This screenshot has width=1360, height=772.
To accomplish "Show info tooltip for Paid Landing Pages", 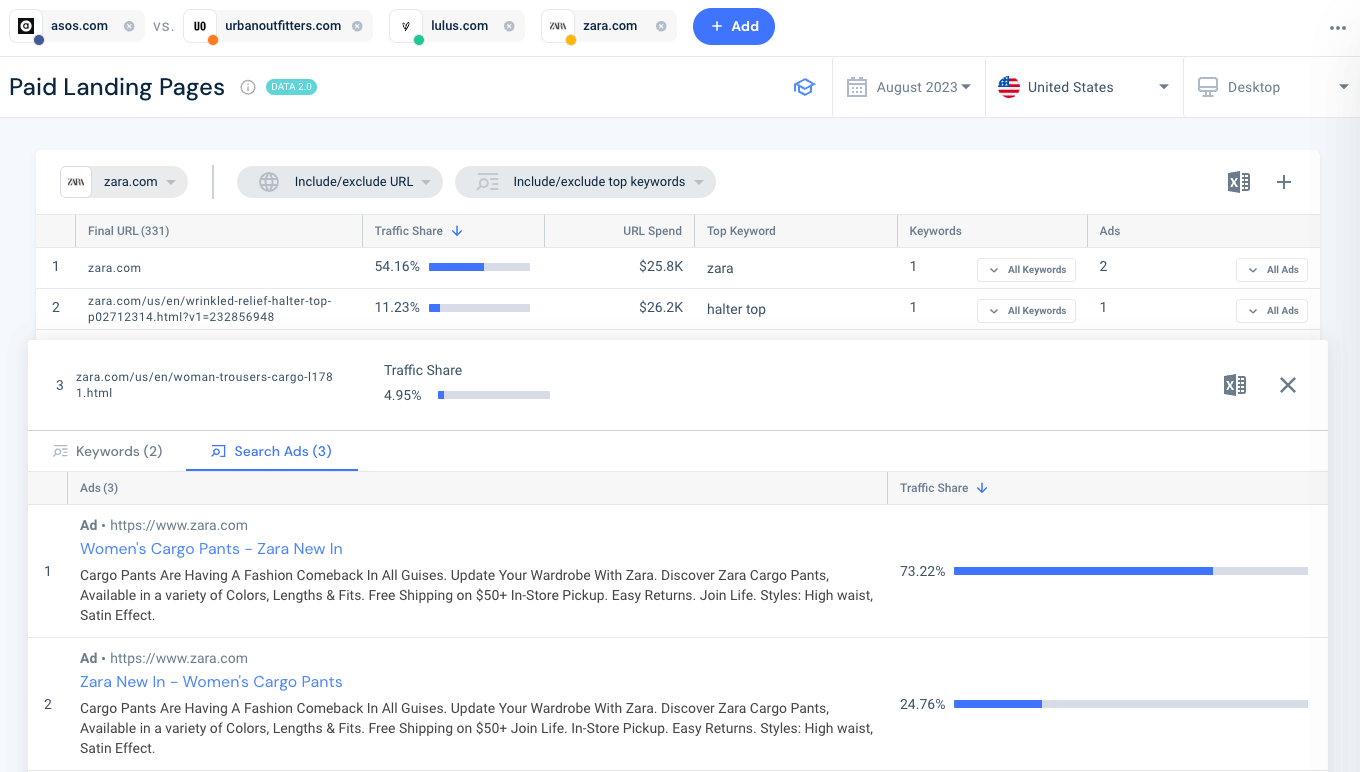I will [x=248, y=87].
